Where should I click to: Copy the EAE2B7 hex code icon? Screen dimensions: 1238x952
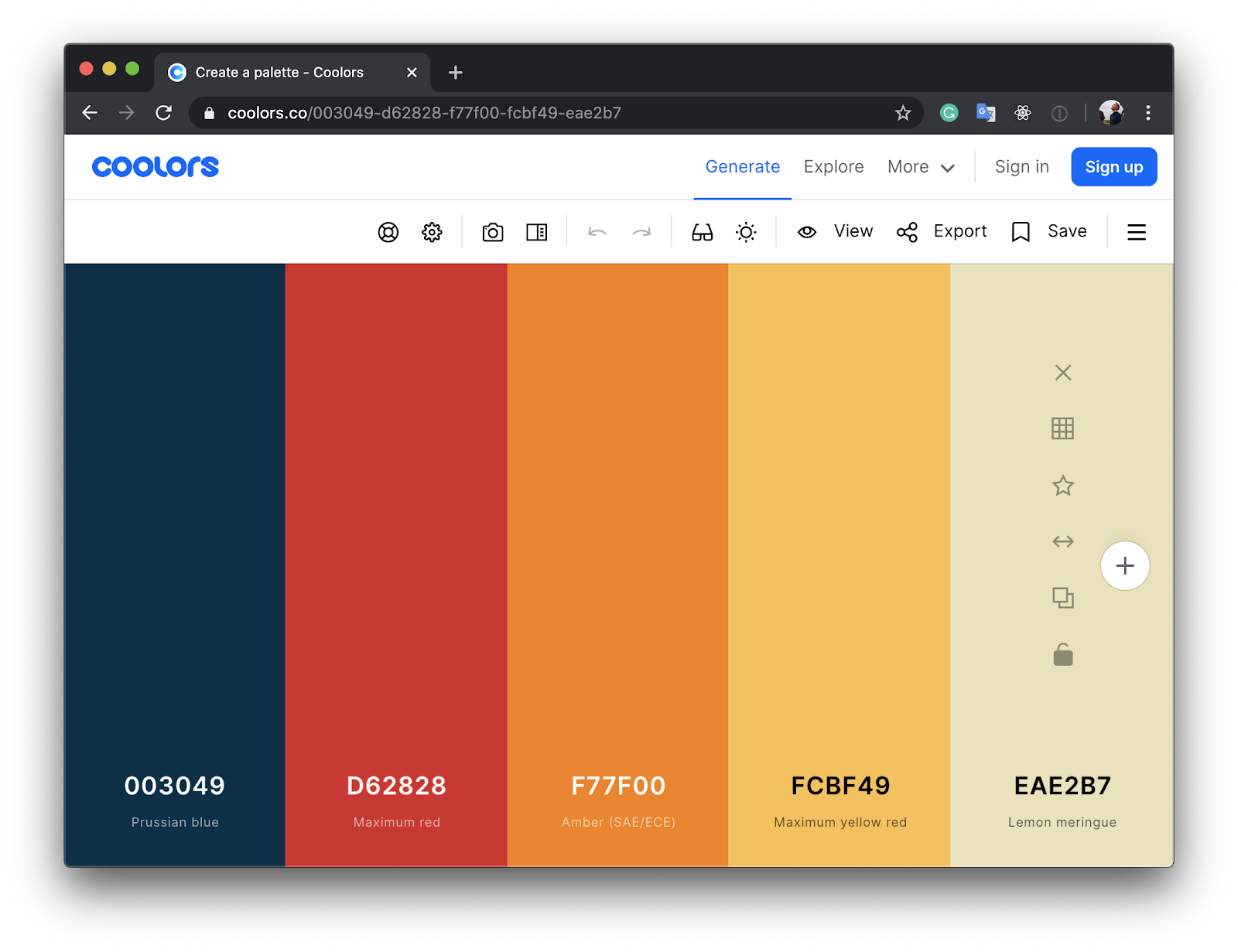[x=1063, y=598]
